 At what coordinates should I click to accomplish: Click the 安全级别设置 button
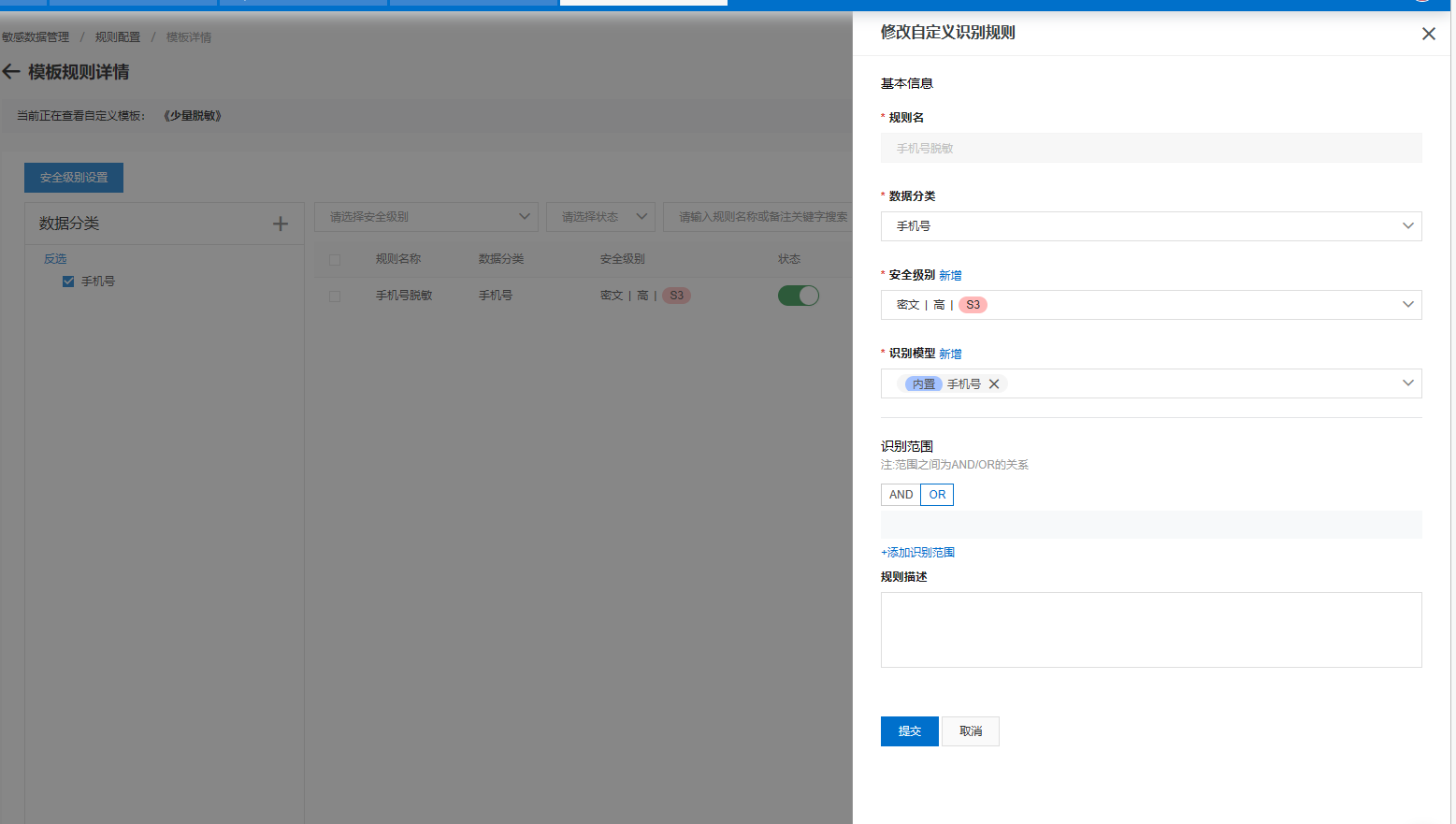point(74,178)
